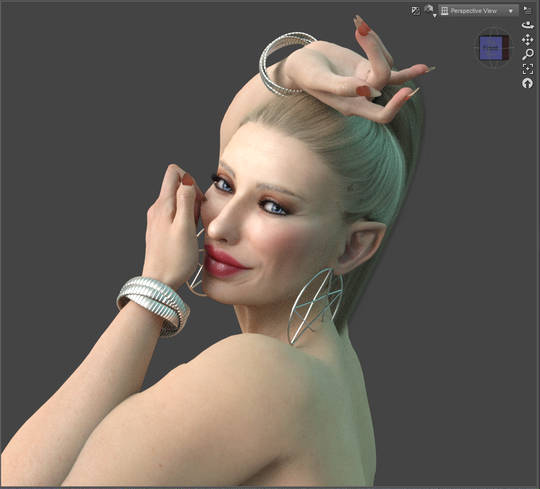
Task: Select the silver bracelet on lower wrist
Action: point(153,305)
